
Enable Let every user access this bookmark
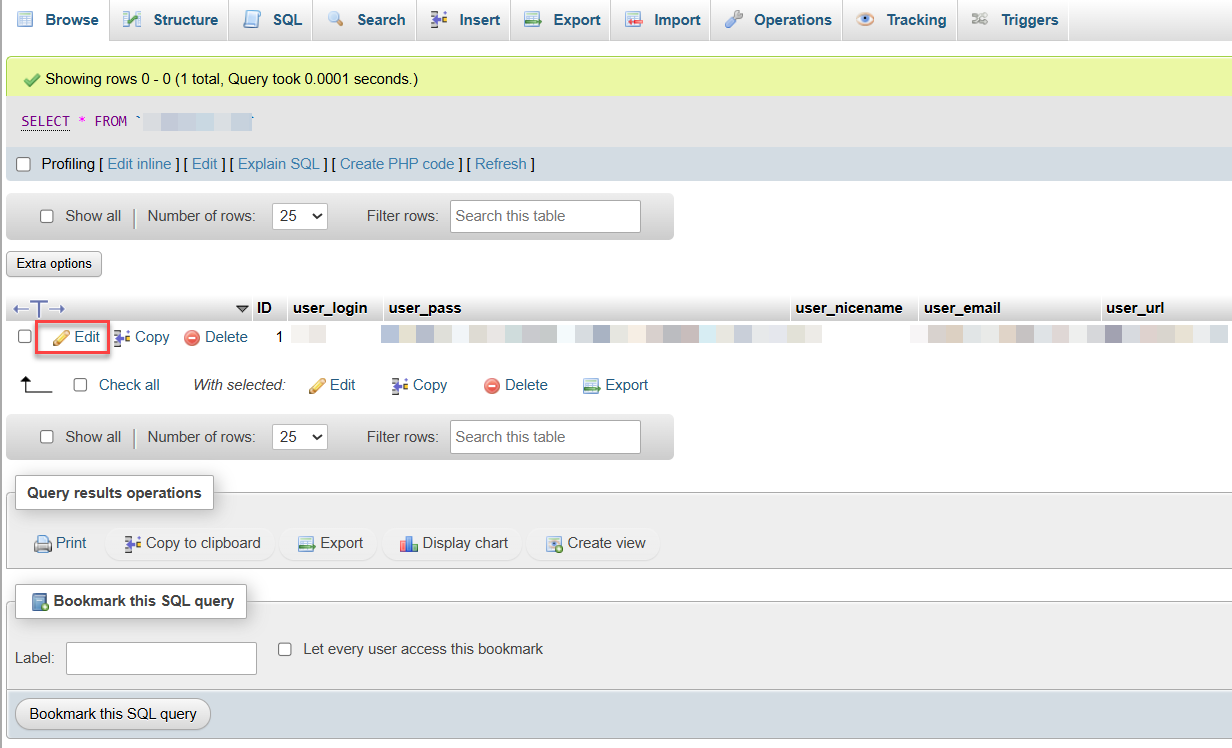285,649
